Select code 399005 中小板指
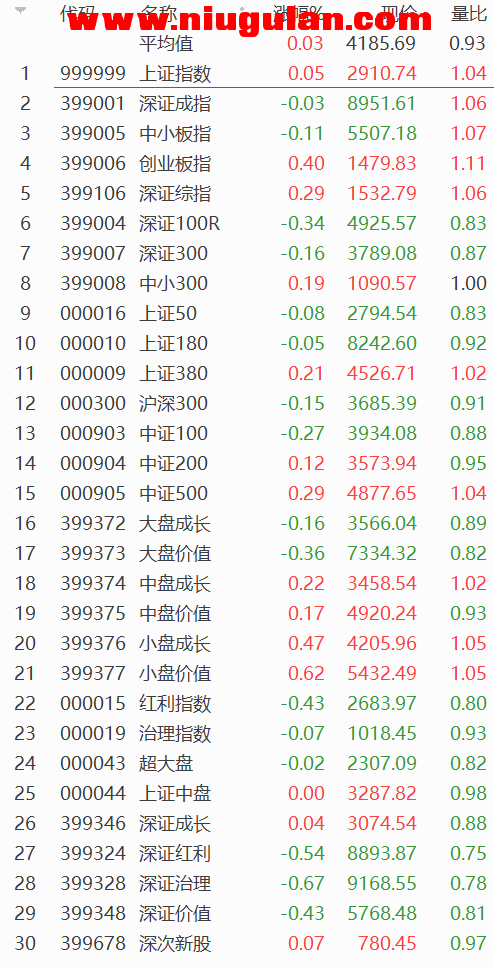The image size is (494, 967). pos(247,133)
